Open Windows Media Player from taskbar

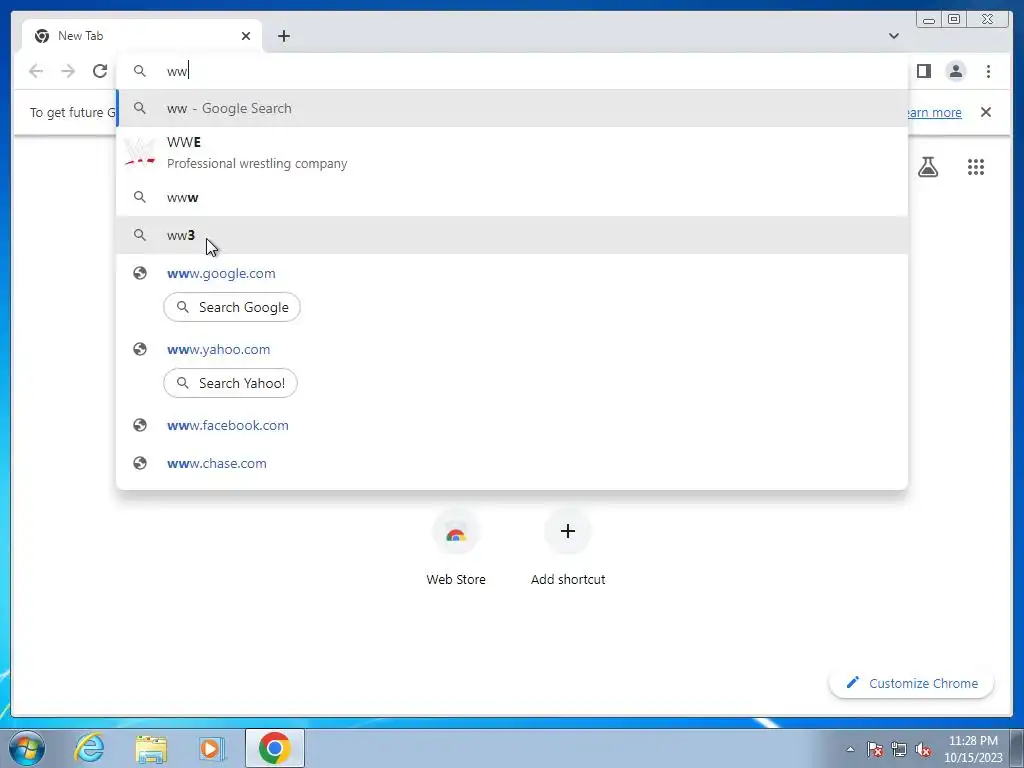(x=211, y=748)
